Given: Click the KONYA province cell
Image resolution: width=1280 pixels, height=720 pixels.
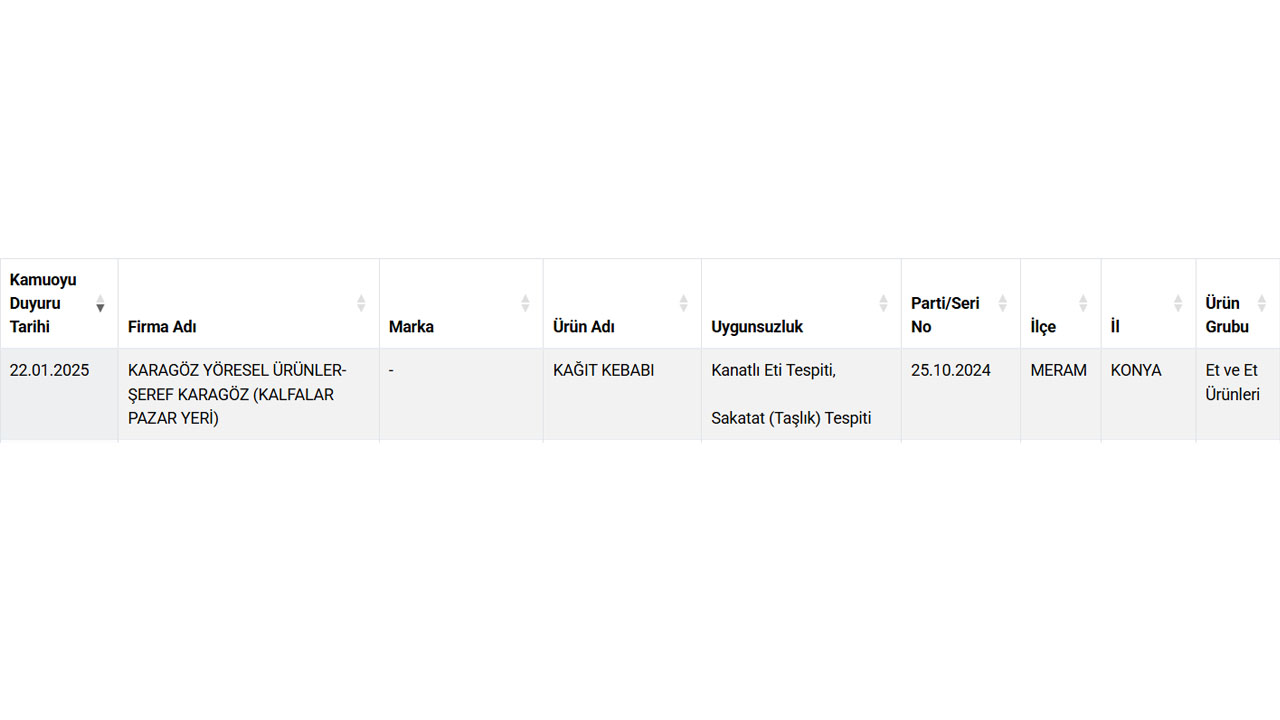Looking at the screenshot, I should coord(1136,370).
